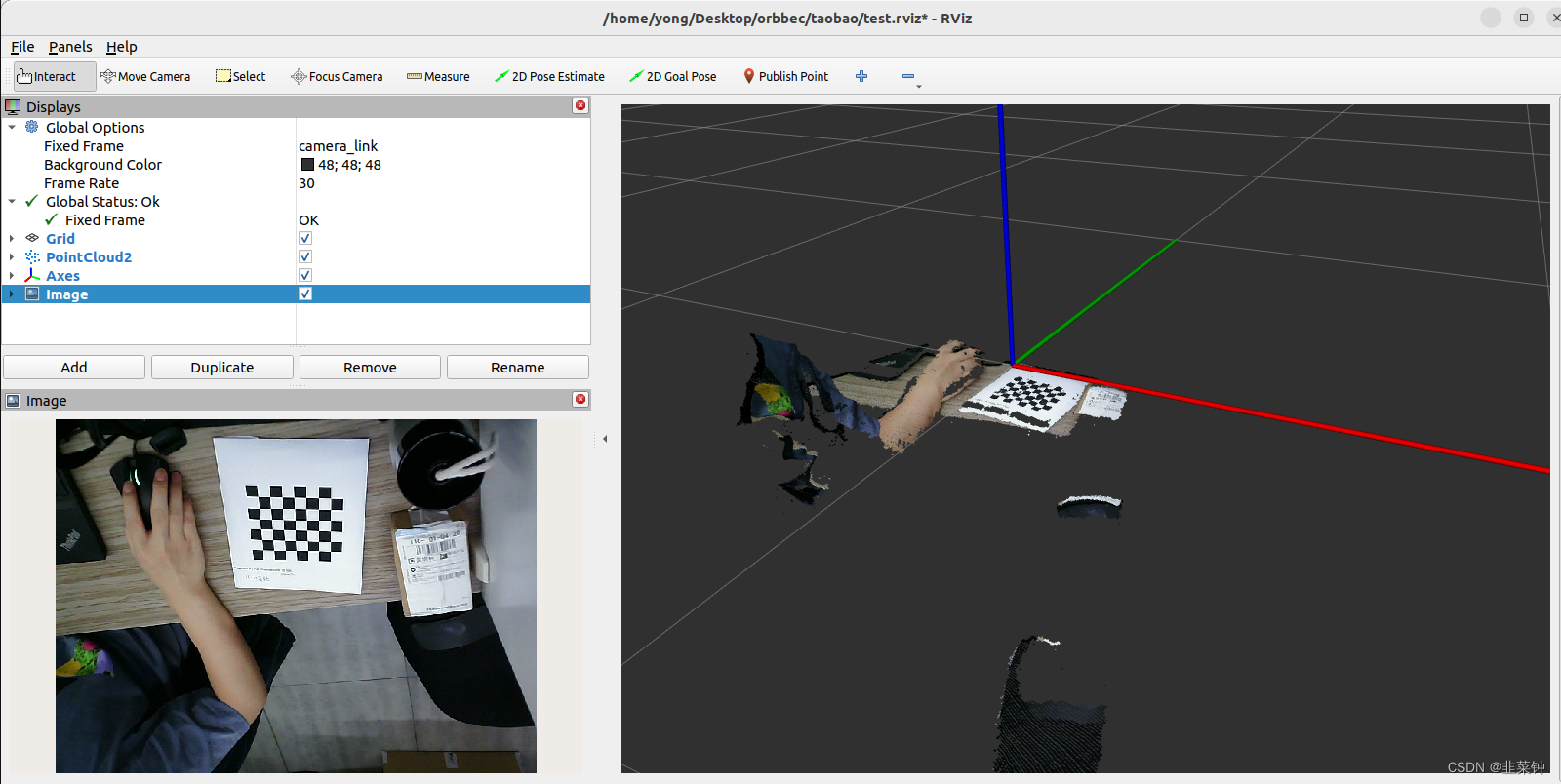Select the Global Status: Ok row
The image size is (1561, 784).
coord(296,201)
